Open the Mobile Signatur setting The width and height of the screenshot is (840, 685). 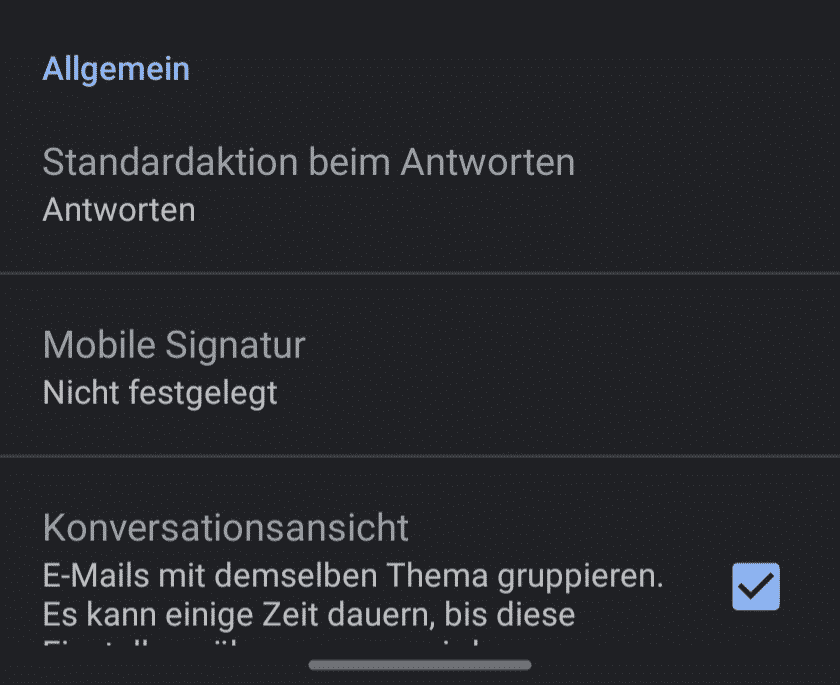pos(174,345)
